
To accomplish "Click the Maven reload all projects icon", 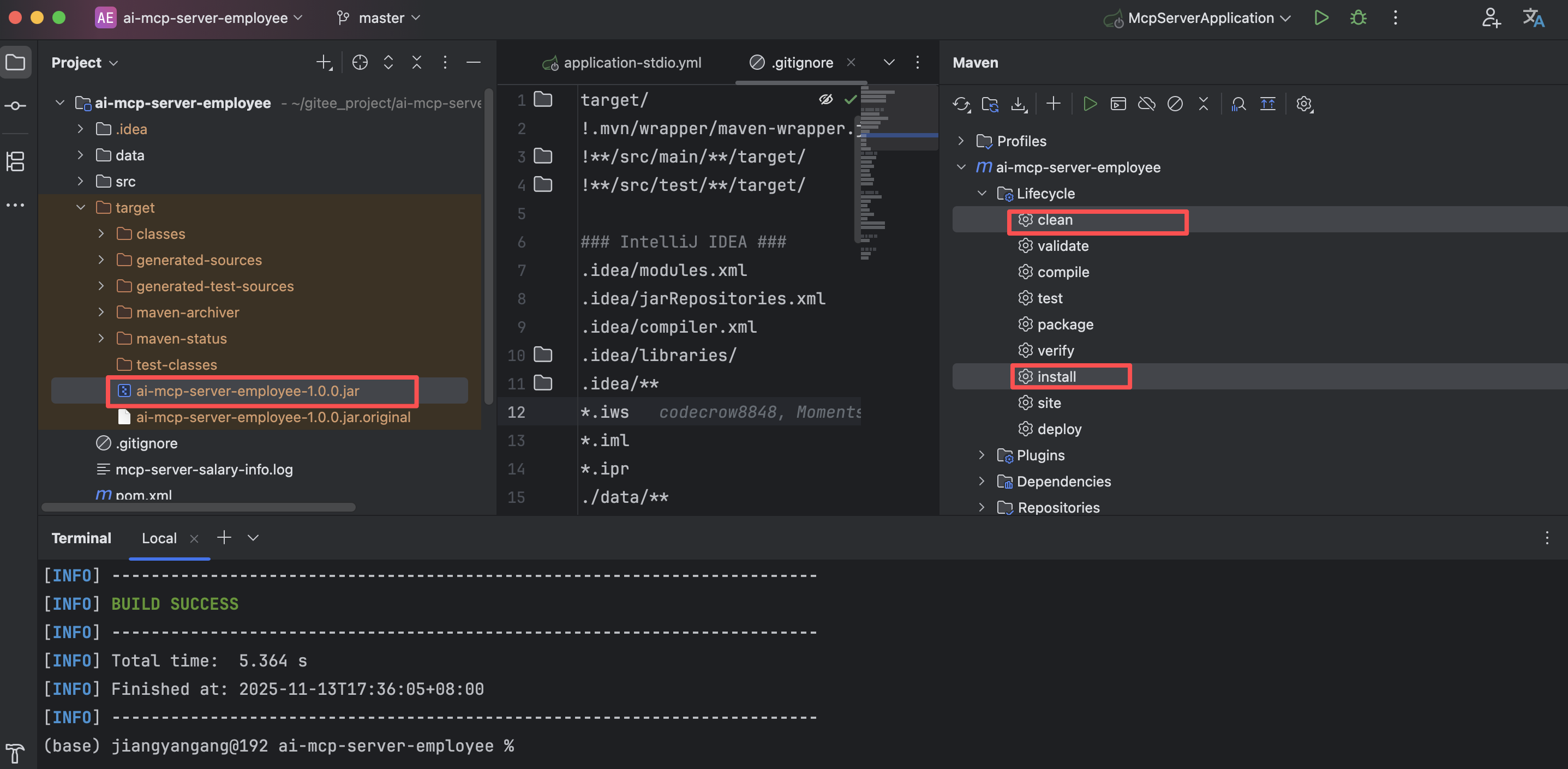I will (961, 104).
